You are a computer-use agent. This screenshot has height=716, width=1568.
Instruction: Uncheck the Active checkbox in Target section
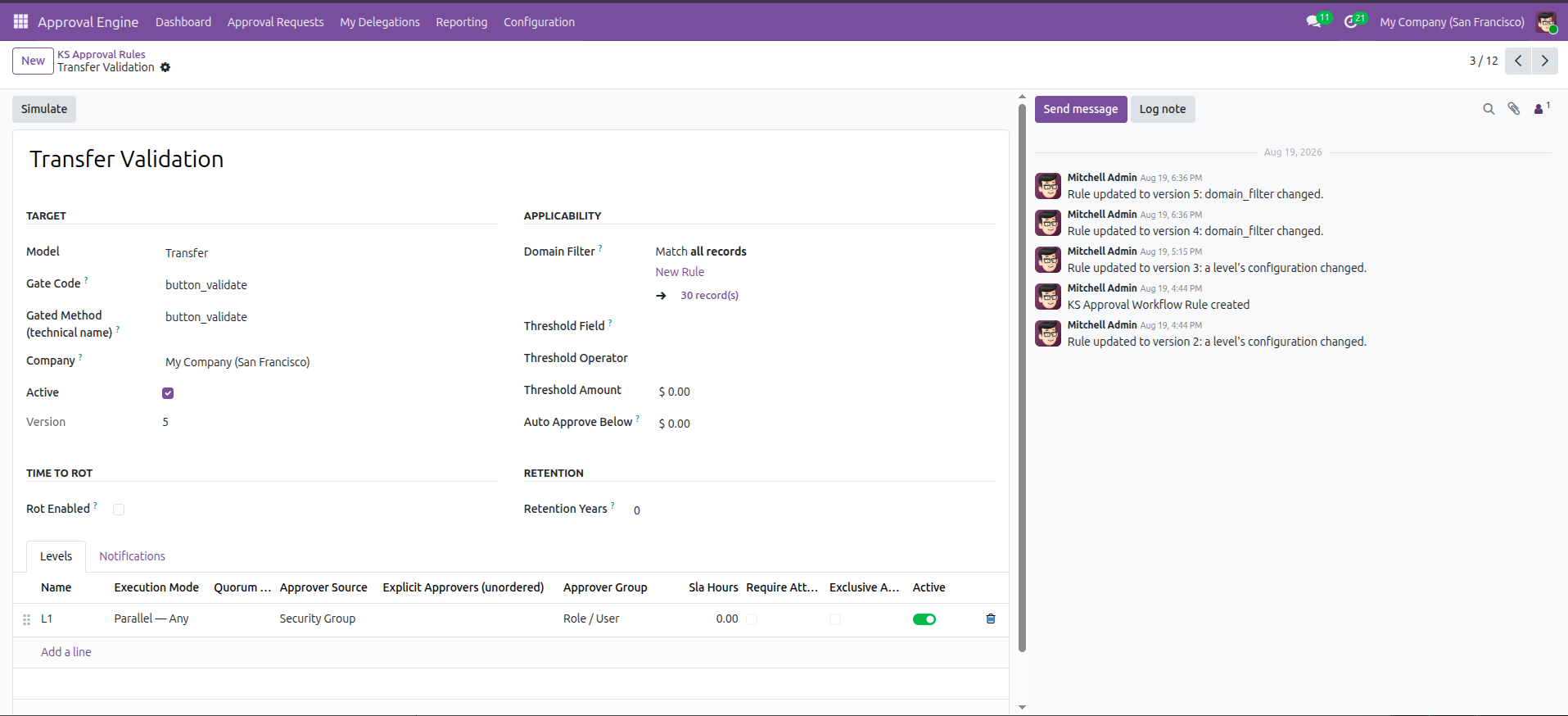click(x=168, y=393)
